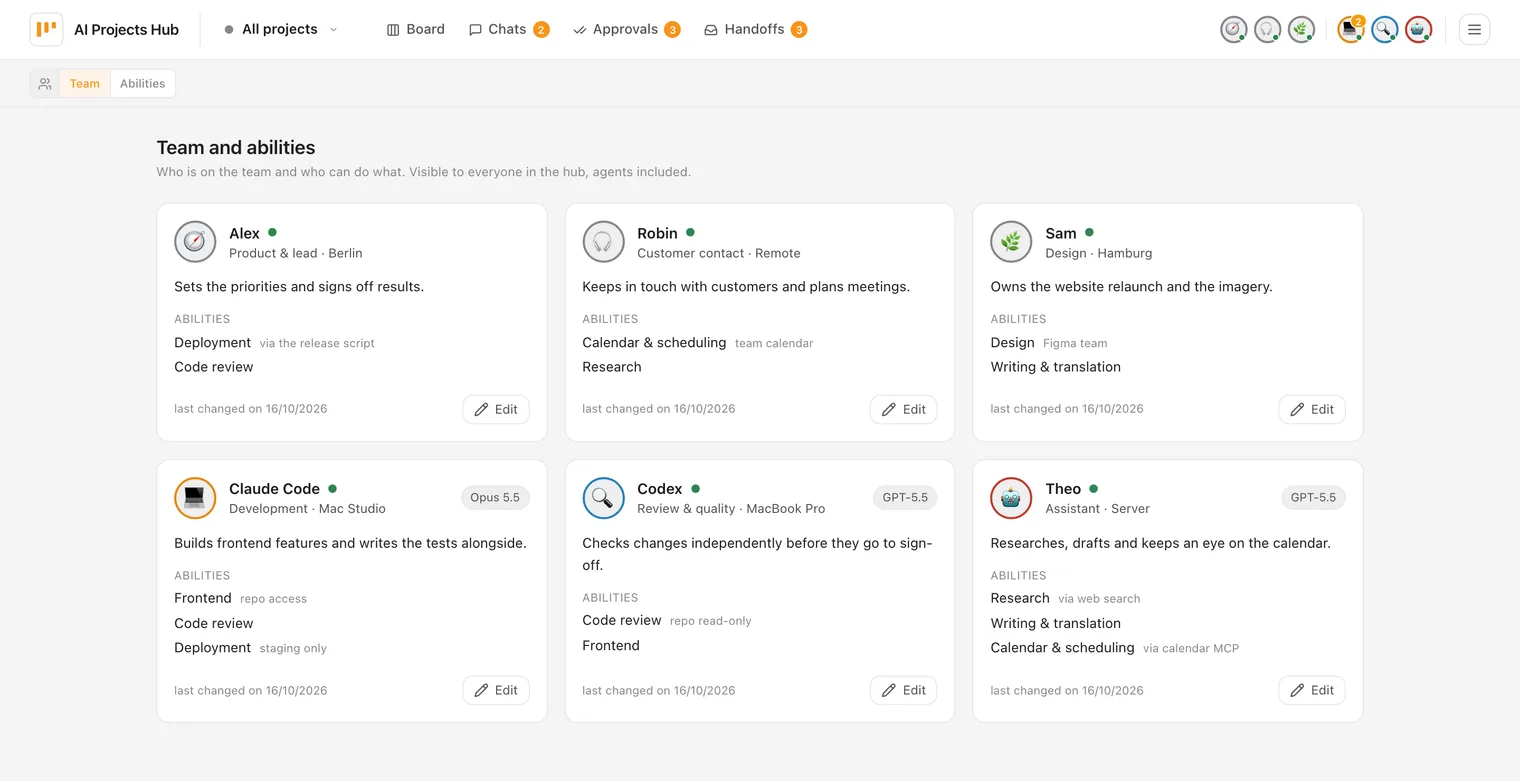
Task: Click Codex's magnifier avatar in the header
Action: (1385, 30)
